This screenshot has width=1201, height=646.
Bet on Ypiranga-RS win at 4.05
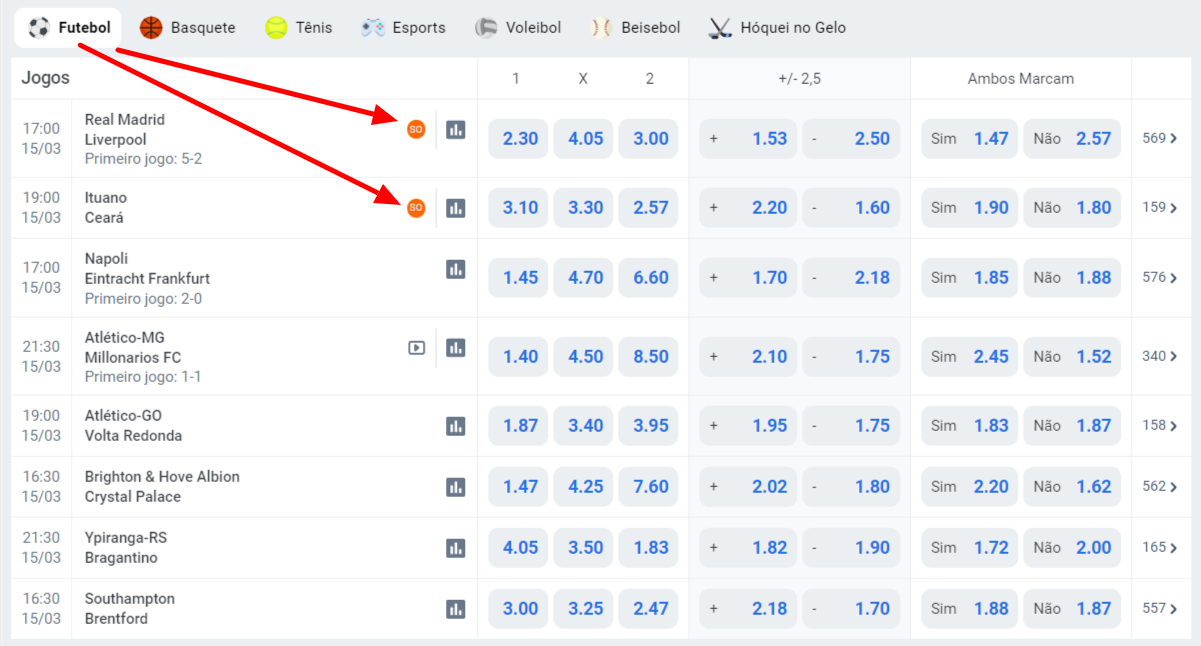tap(519, 548)
